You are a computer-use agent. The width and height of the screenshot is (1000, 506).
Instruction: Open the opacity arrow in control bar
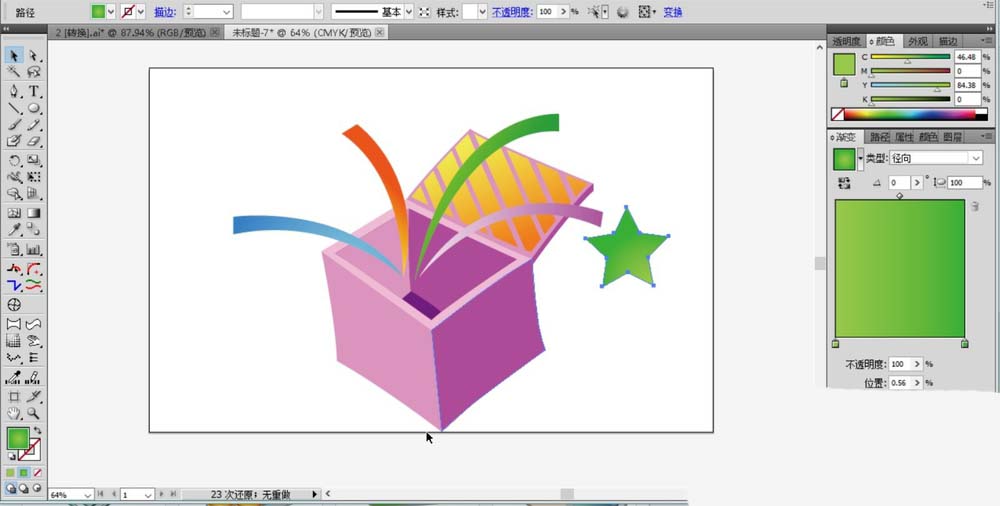tap(564, 11)
